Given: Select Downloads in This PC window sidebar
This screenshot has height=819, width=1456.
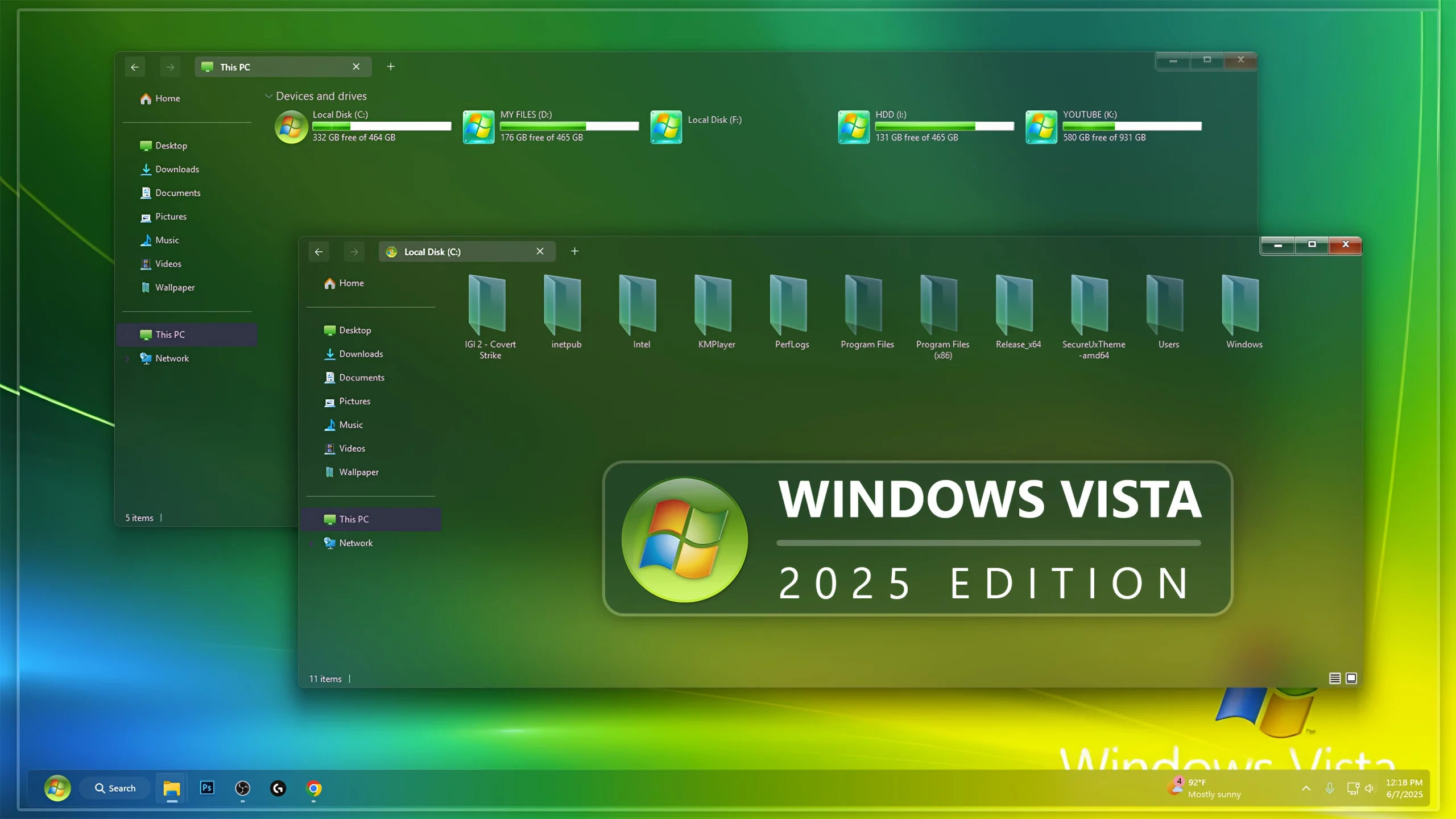Looking at the screenshot, I should [187, 169].
